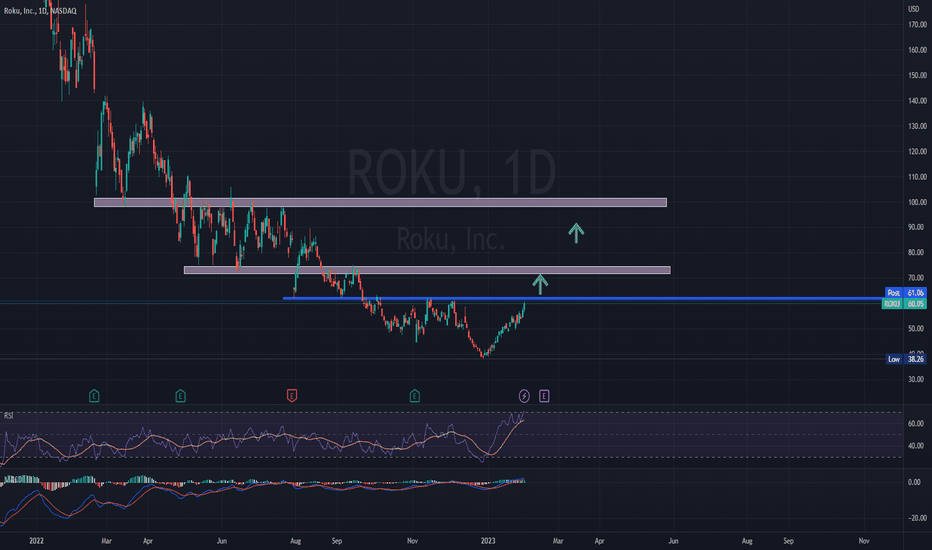Click the -20.00 value on the MACD scale
The width and height of the screenshot is (932, 550).
pyautogui.click(x=915, y=518)
